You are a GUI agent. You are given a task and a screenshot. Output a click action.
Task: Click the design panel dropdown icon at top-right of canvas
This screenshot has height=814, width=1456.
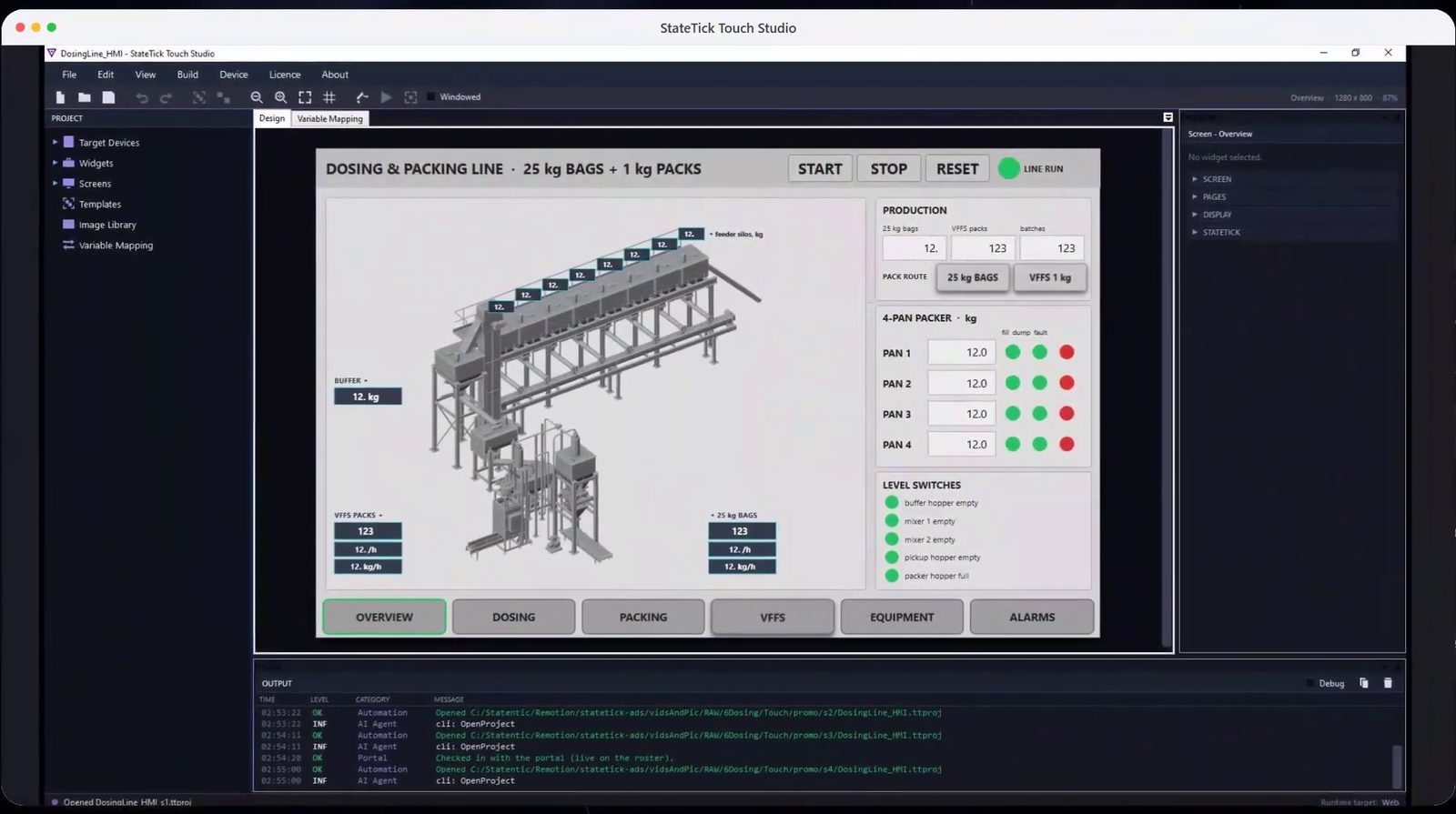1168,117
